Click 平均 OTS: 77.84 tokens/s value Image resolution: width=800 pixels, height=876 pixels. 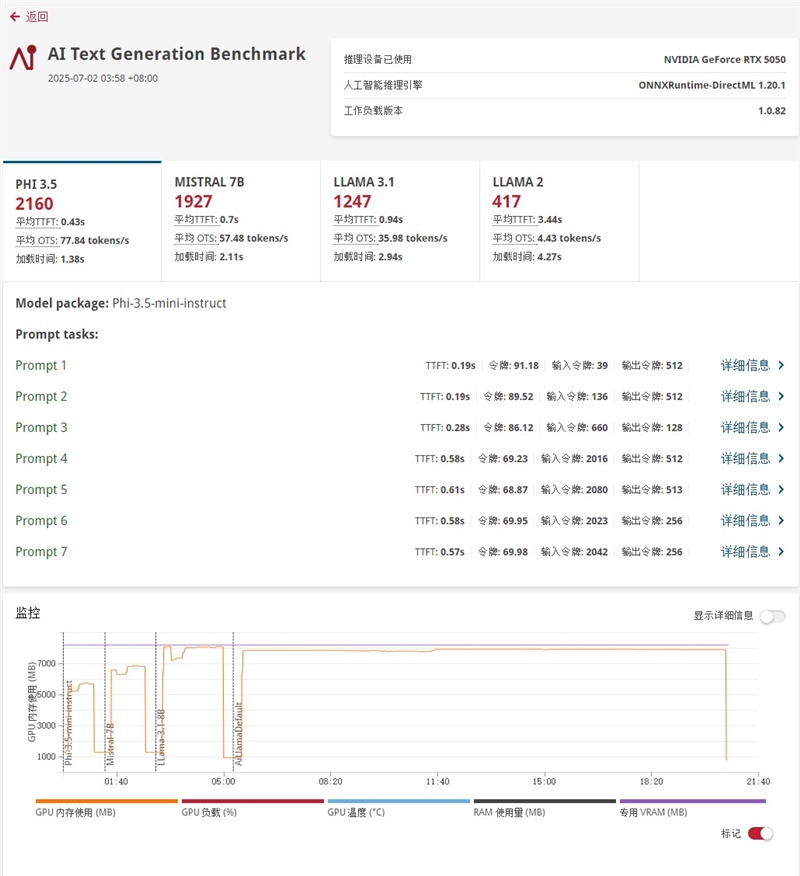pos(72,241)
